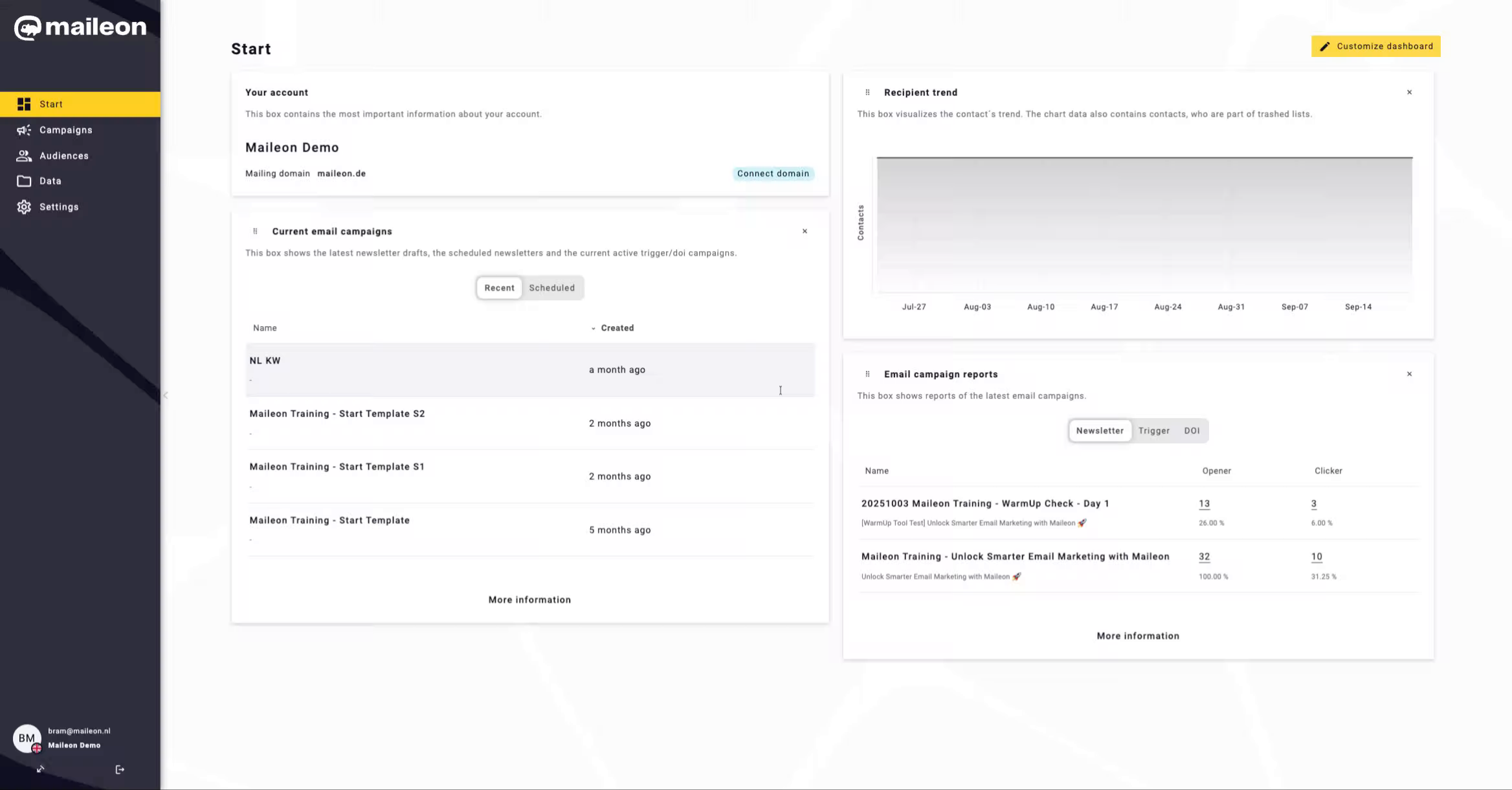
Task: Click the Data folder icon
Action: pyautogui.click(x=24, y=181)
